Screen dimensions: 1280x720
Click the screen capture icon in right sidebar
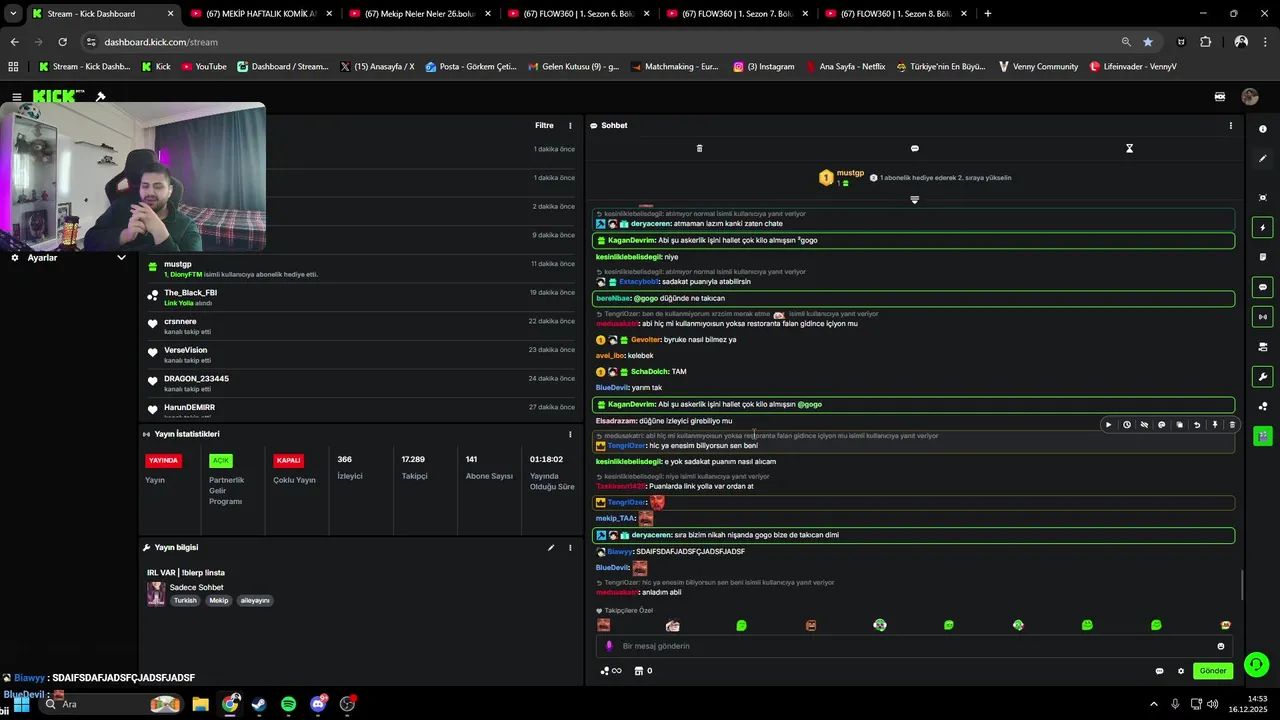tap(1263, 198)
